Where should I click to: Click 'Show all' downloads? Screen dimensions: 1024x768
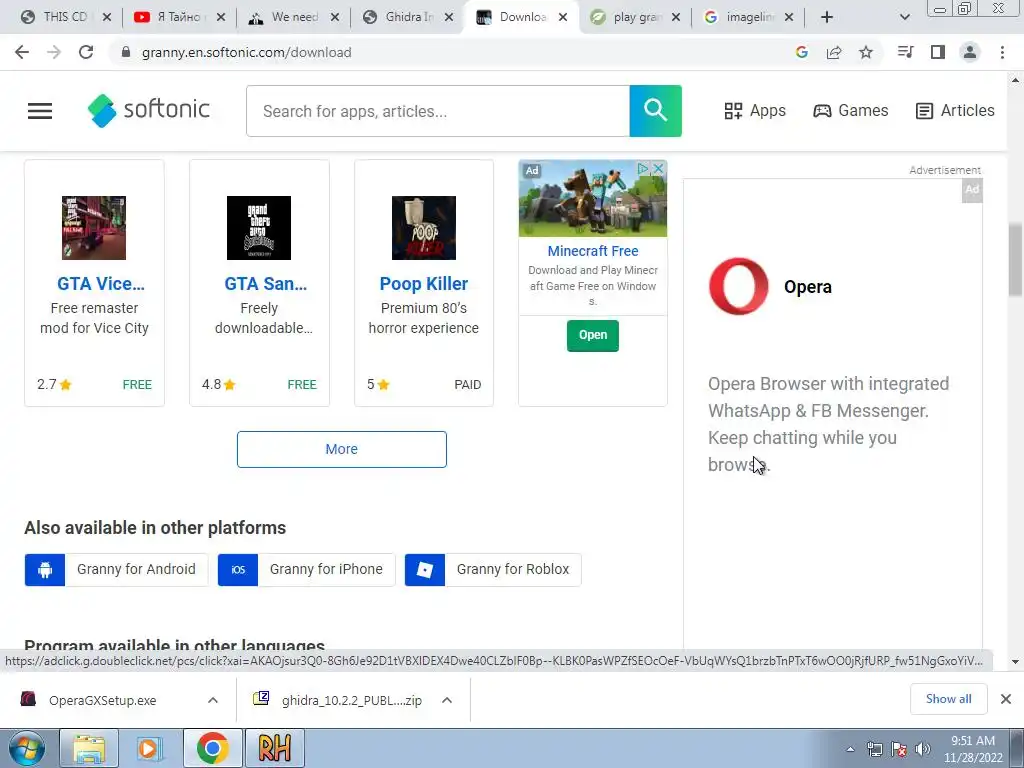click(x=948, y=699)
